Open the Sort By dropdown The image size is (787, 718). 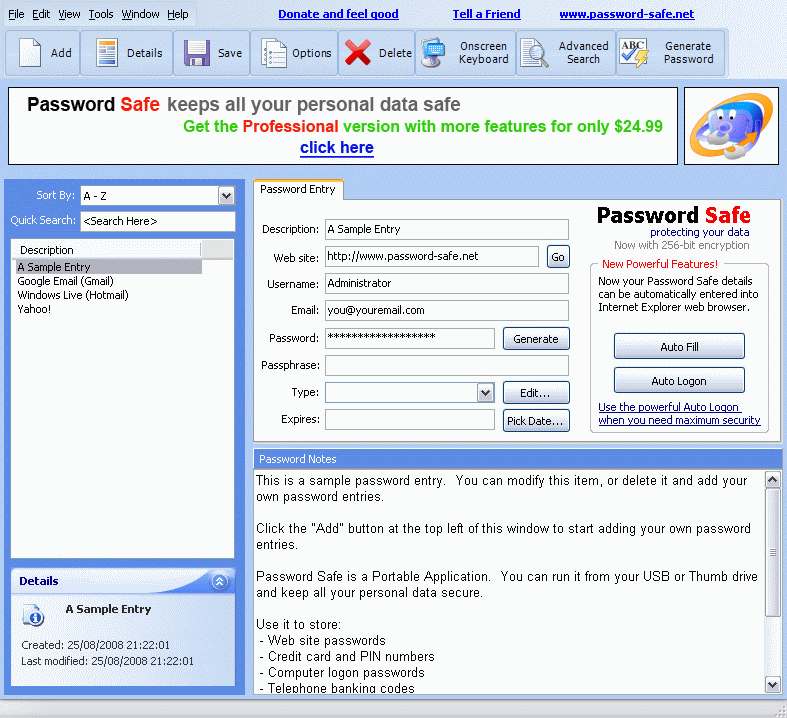pos(226,196)
